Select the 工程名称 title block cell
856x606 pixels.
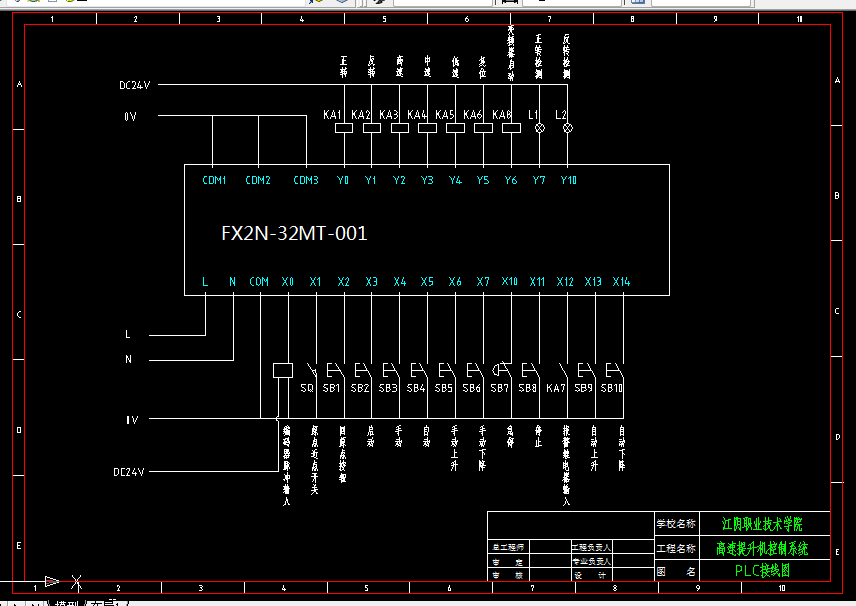click(676, 548)
